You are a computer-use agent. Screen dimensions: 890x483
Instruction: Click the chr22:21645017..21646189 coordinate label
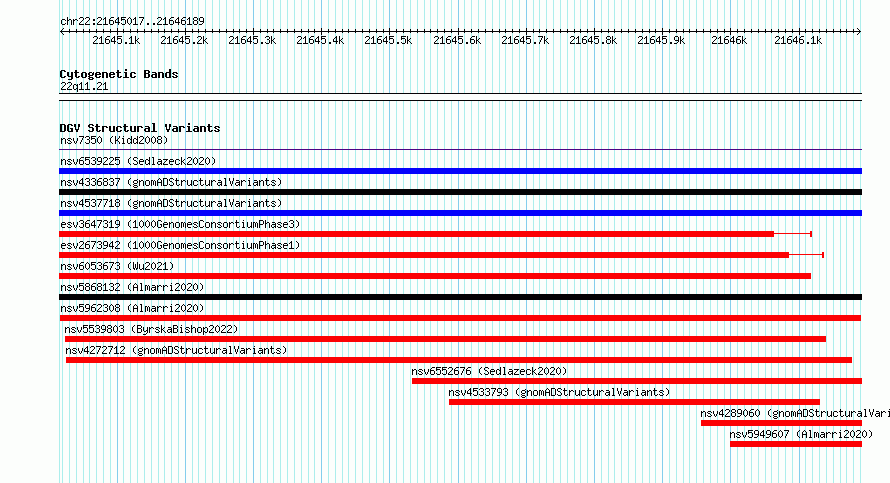[x=132, y=21]
